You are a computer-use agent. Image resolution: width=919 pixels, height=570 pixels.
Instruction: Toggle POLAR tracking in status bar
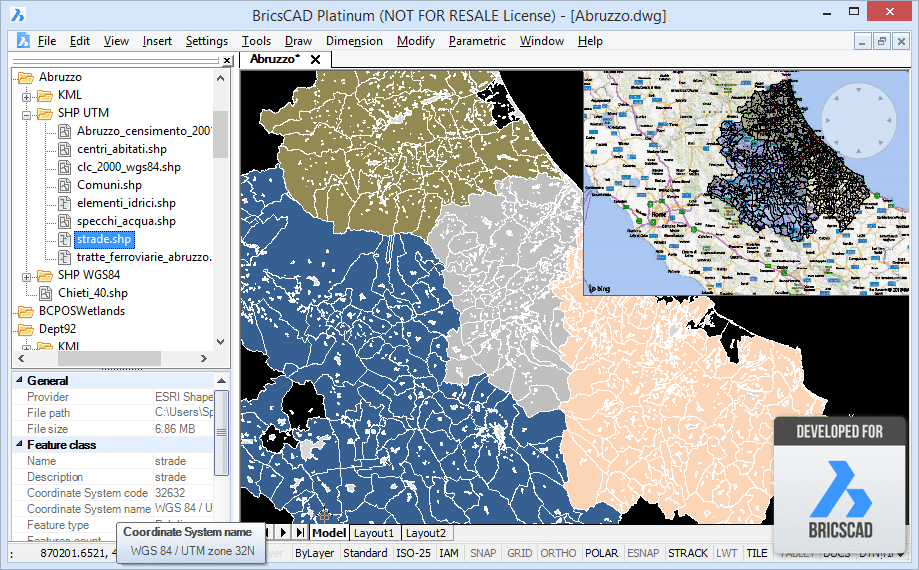(x=601, y=553)
